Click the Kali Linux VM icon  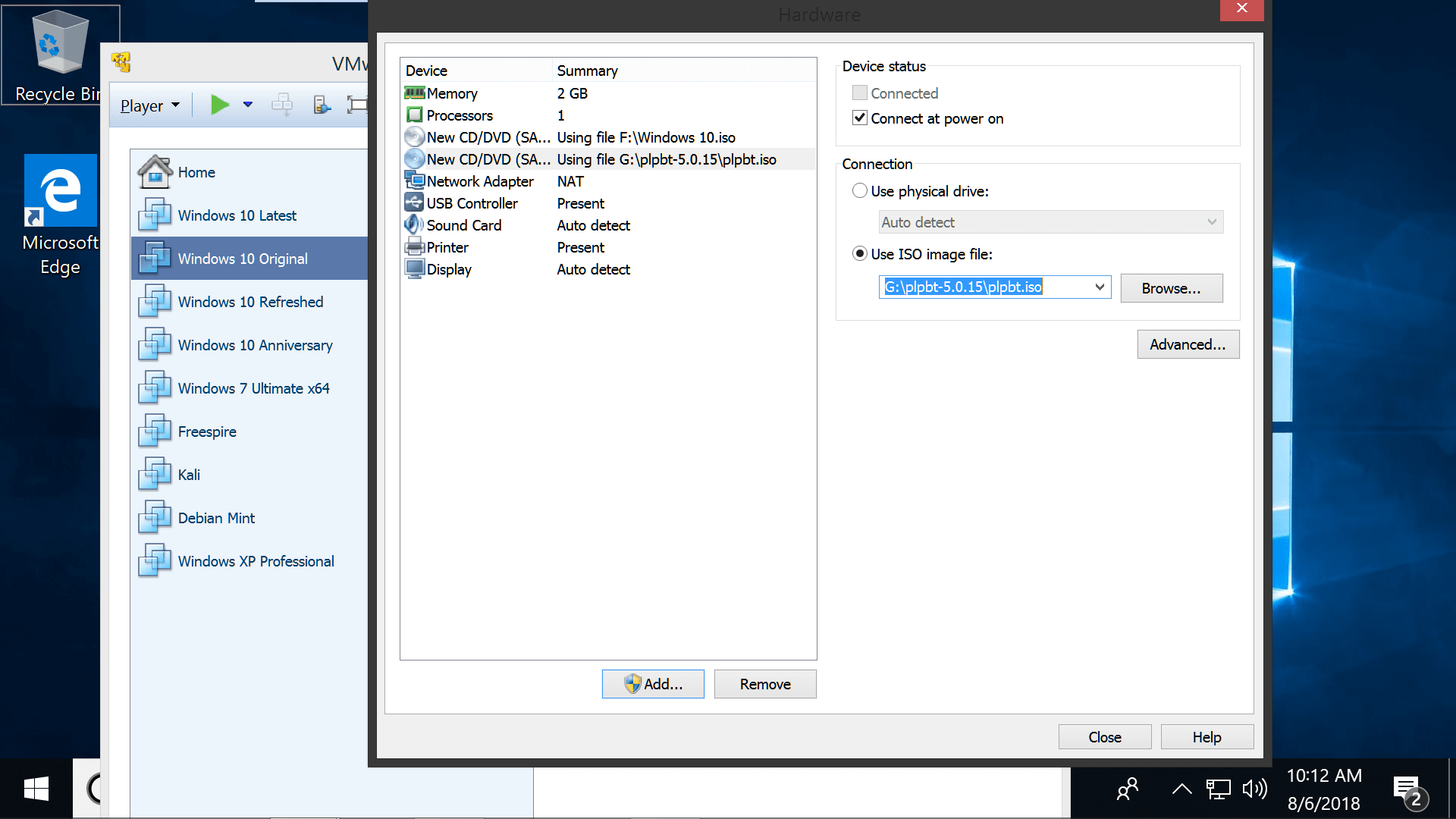tap(153, 474)
